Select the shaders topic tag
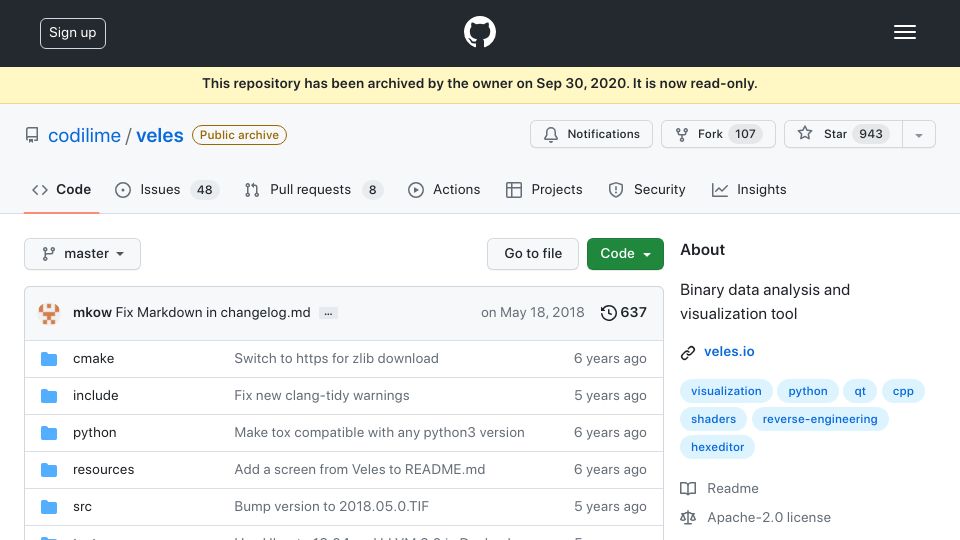The height and width of the screenshot is (540, 960). [x=713, y=419]
